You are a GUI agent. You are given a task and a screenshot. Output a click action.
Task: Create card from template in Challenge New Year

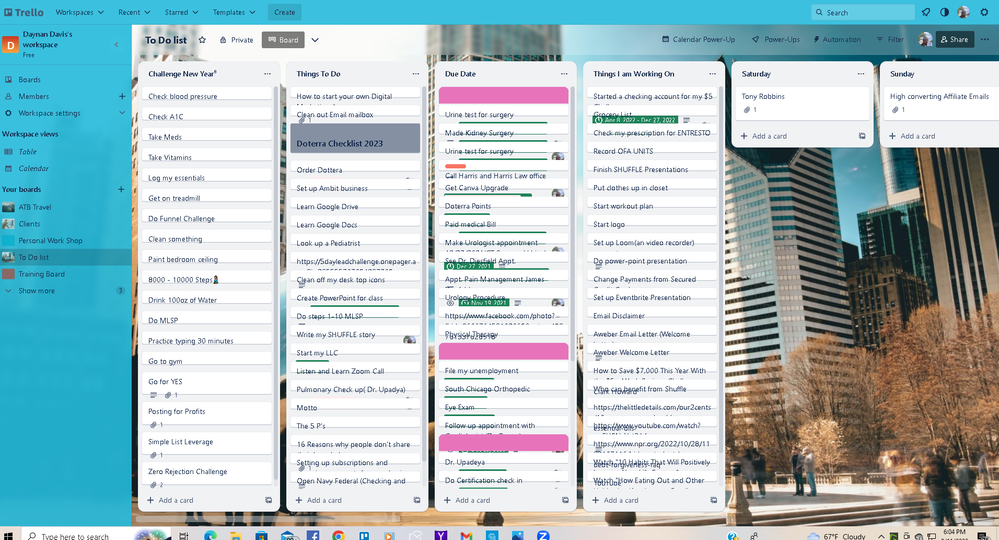click(x=268, y=501)
